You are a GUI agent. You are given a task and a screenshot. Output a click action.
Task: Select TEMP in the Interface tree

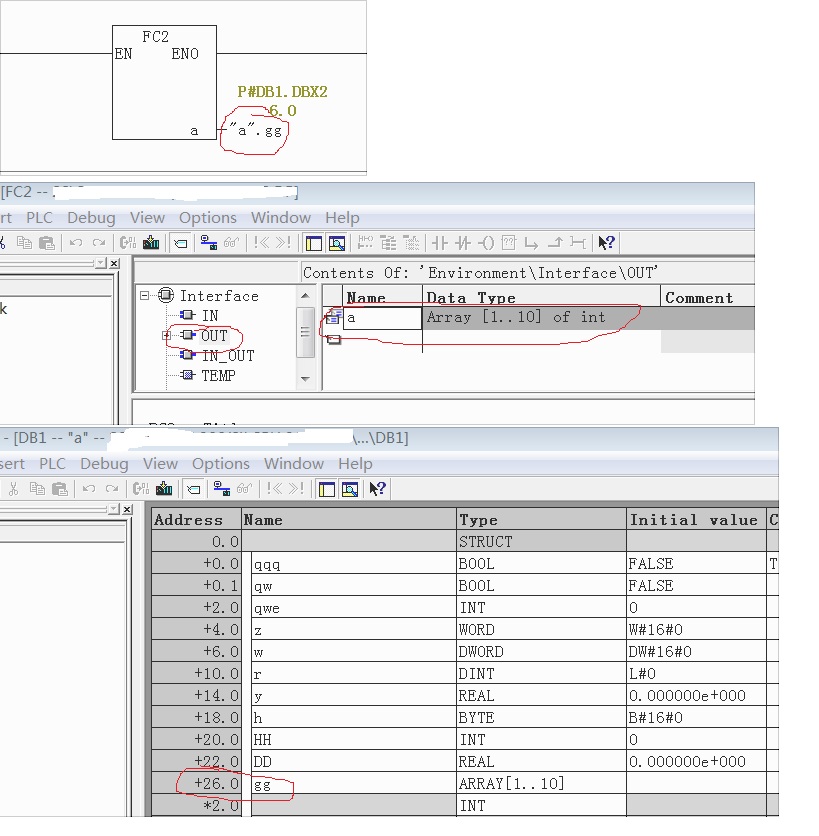pos(218,376)
